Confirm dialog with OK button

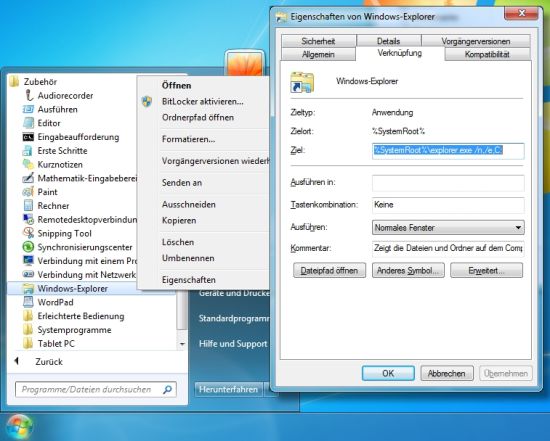tap(388, 373)
